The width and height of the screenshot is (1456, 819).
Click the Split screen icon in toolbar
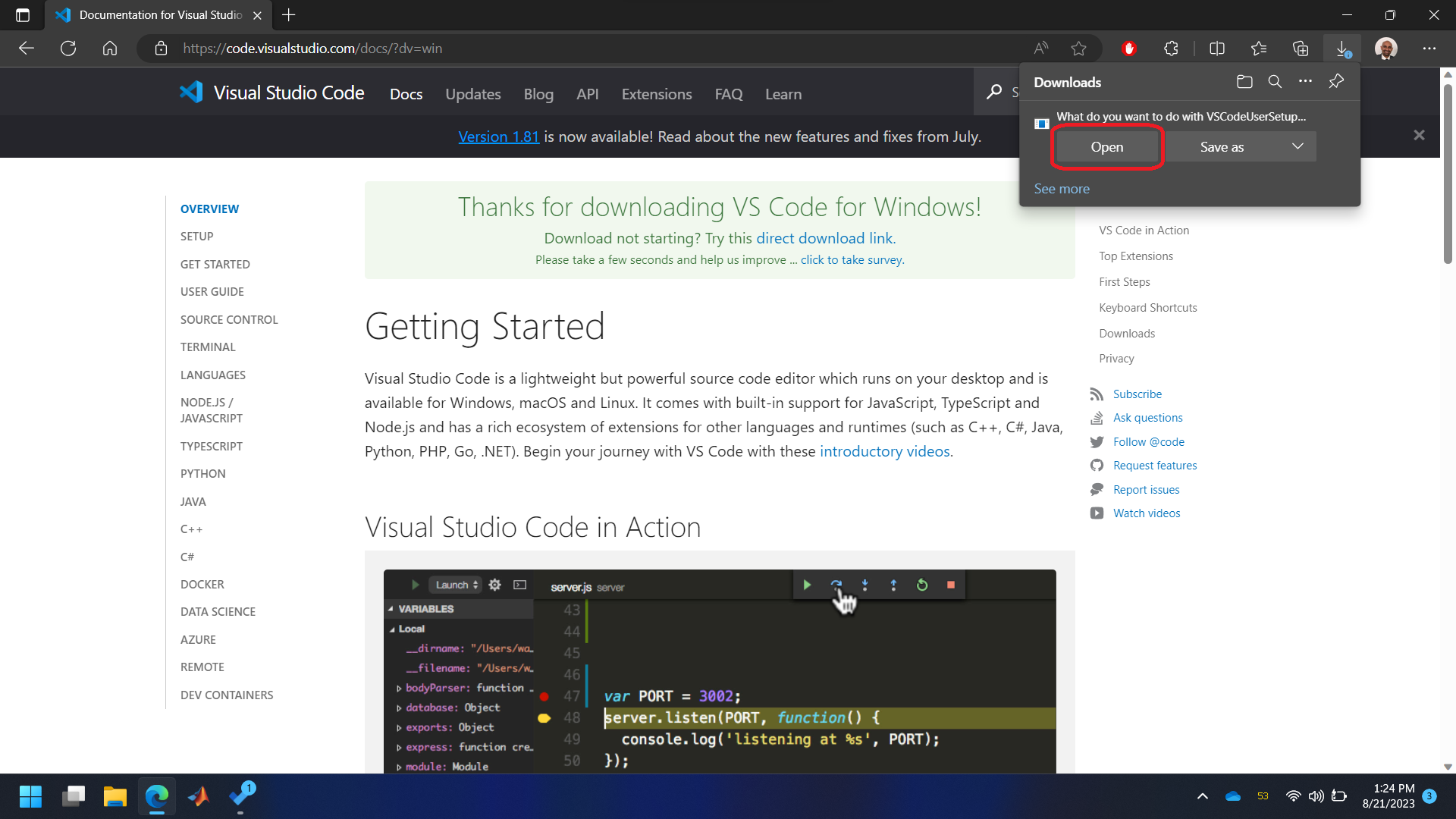1217,49
